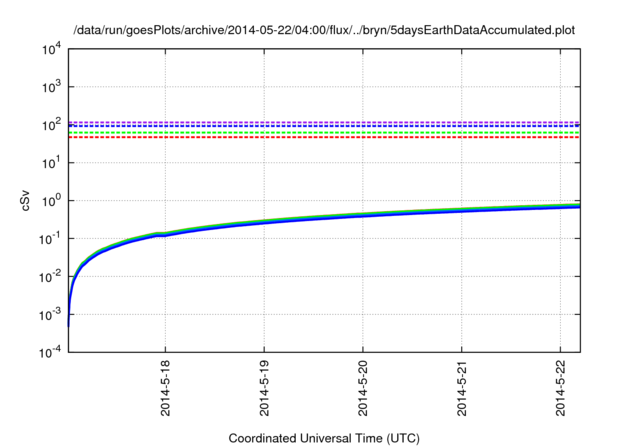Click the 2014-5-22 date label

[560, 388]
